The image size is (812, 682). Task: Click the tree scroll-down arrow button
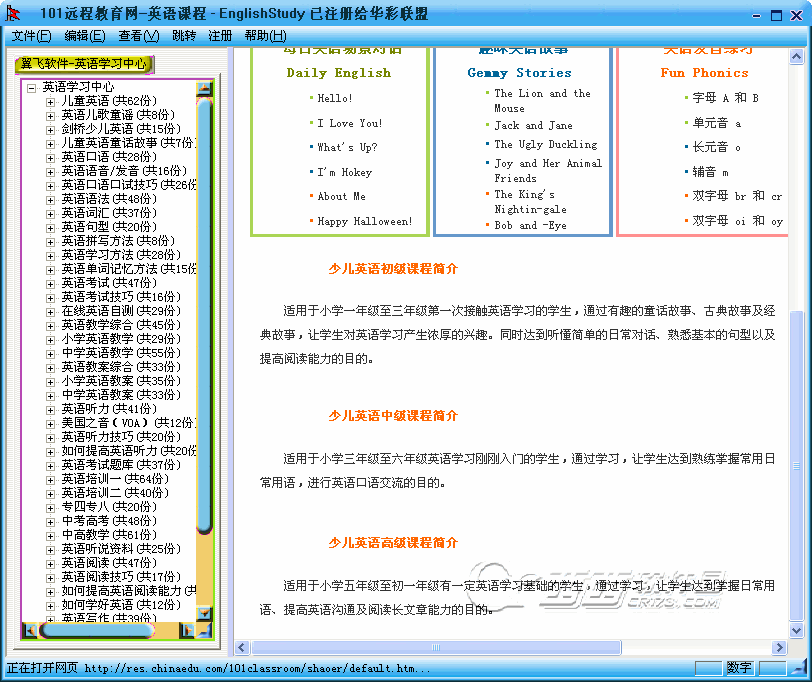(x=205, y=613)
